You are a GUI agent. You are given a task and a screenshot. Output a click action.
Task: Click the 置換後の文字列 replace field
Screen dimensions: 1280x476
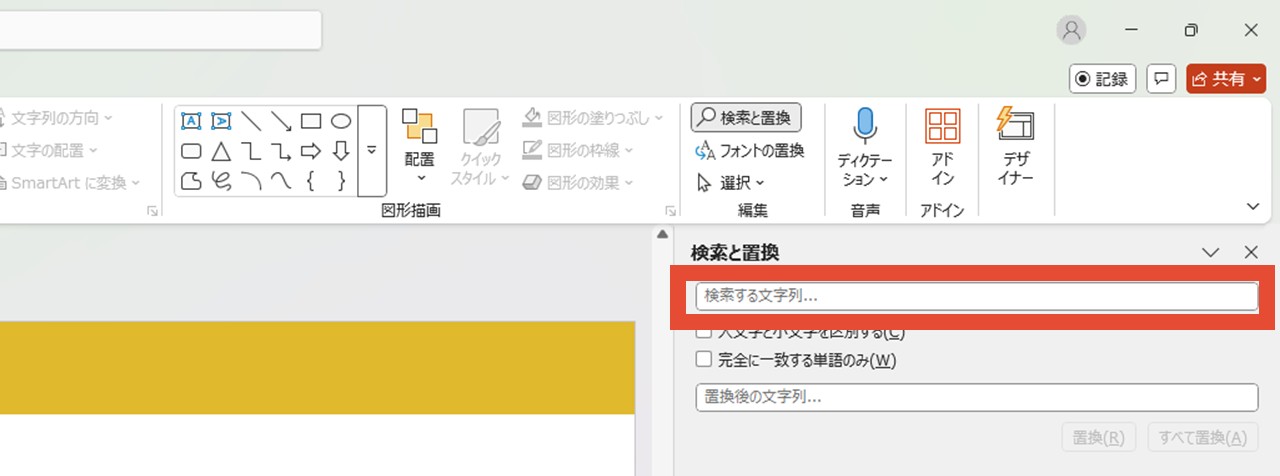(976, 397)
